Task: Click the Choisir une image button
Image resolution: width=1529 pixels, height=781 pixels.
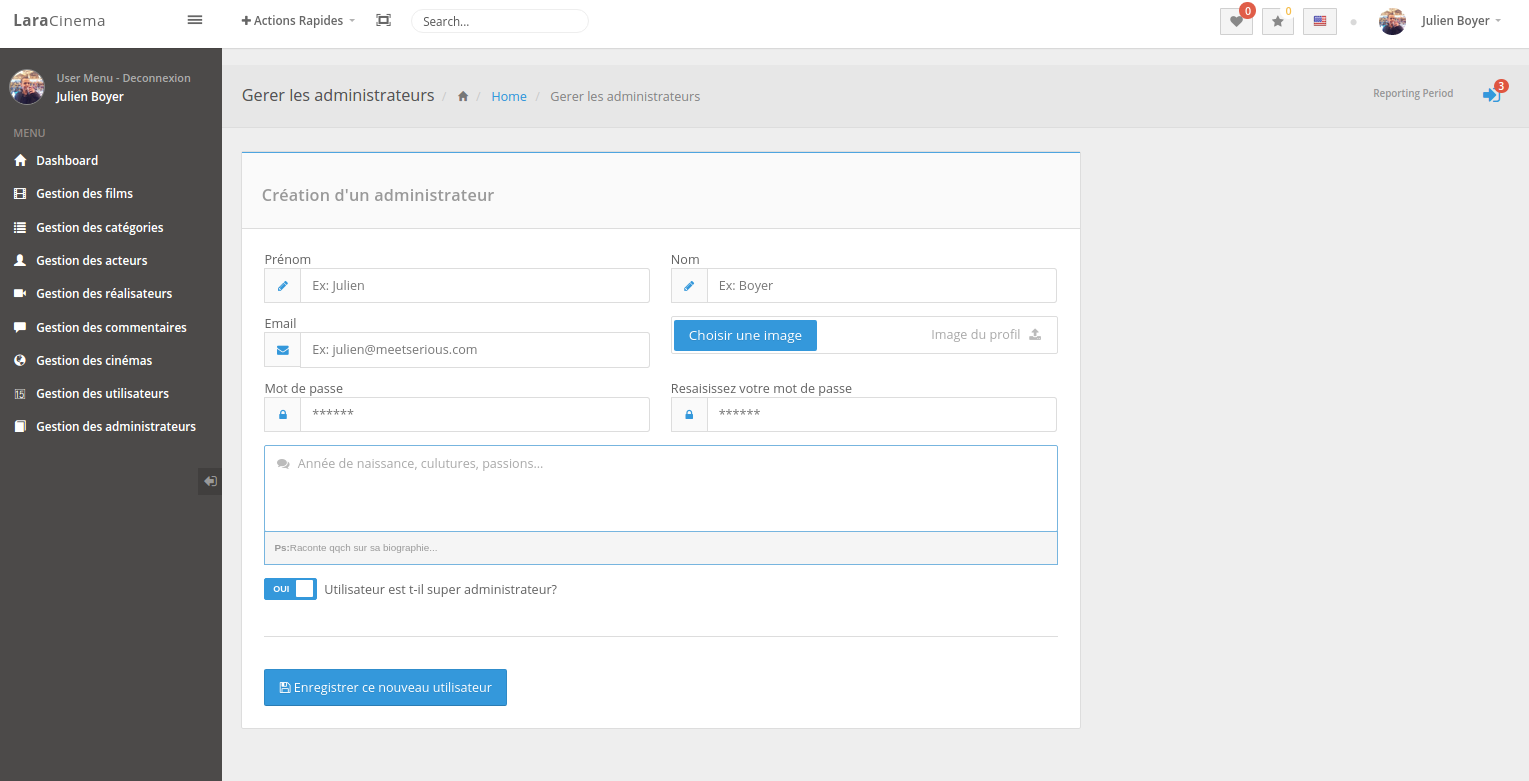Action: 745,335
